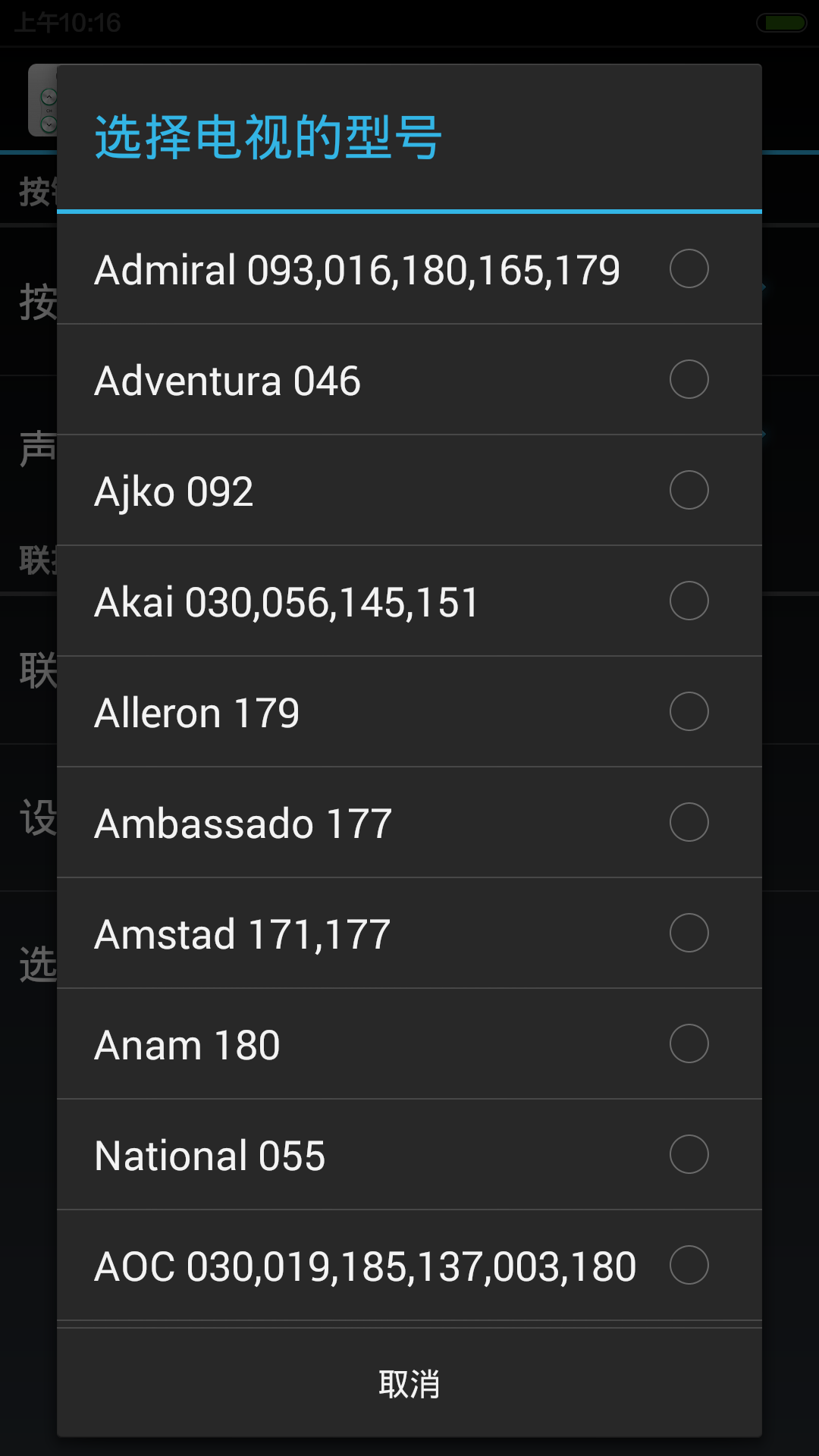Select the Adventura 046 radio button
Image resolution: width=819 pixels, height=1456 pixels.
(689, 379)
